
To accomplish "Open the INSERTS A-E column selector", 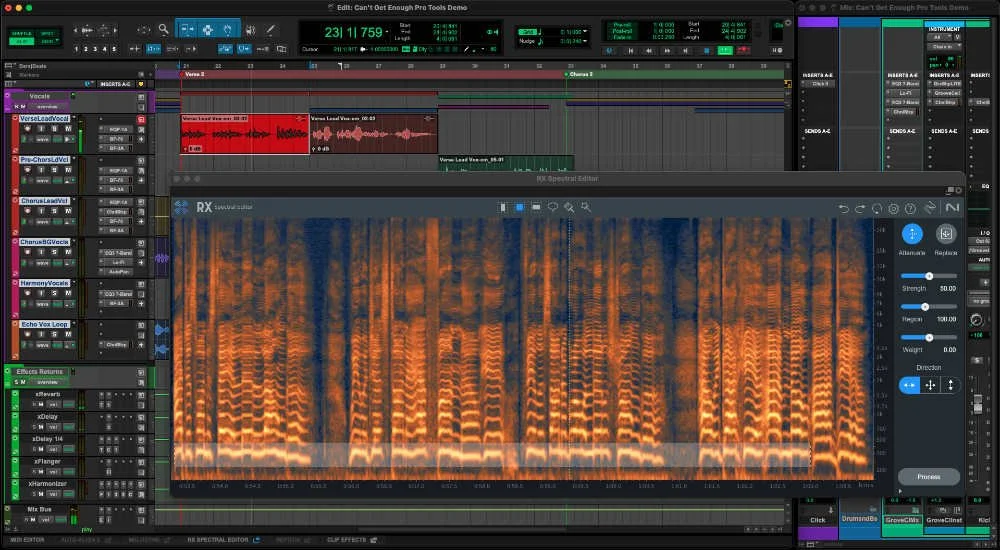I will pyautogui.click(x=115, y=84).
